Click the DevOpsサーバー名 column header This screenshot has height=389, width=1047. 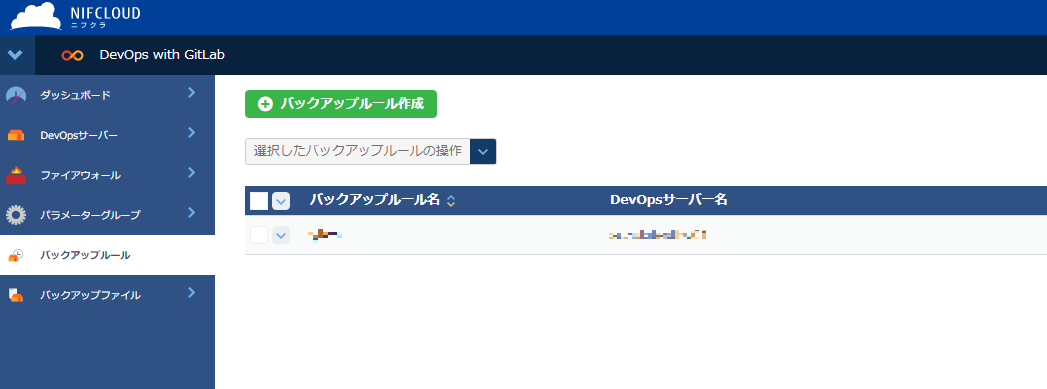click(x=668, y=200)
